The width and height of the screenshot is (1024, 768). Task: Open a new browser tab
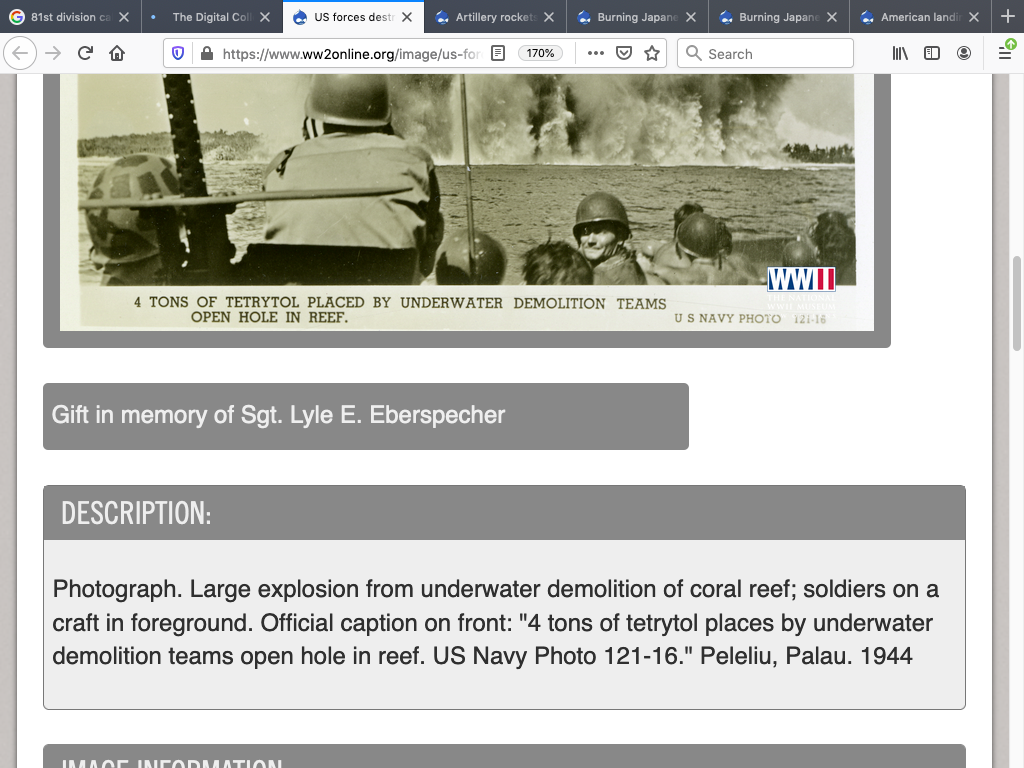1007,17
